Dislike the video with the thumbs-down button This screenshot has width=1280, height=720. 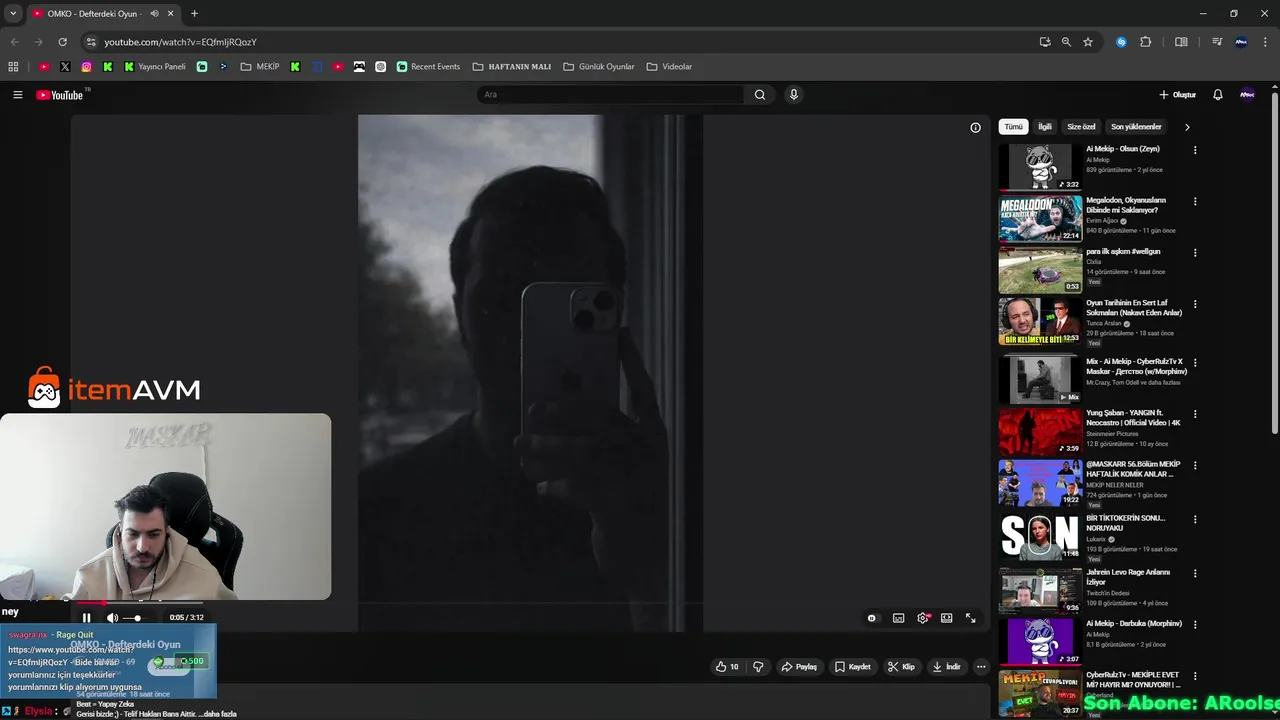[758, 667]
